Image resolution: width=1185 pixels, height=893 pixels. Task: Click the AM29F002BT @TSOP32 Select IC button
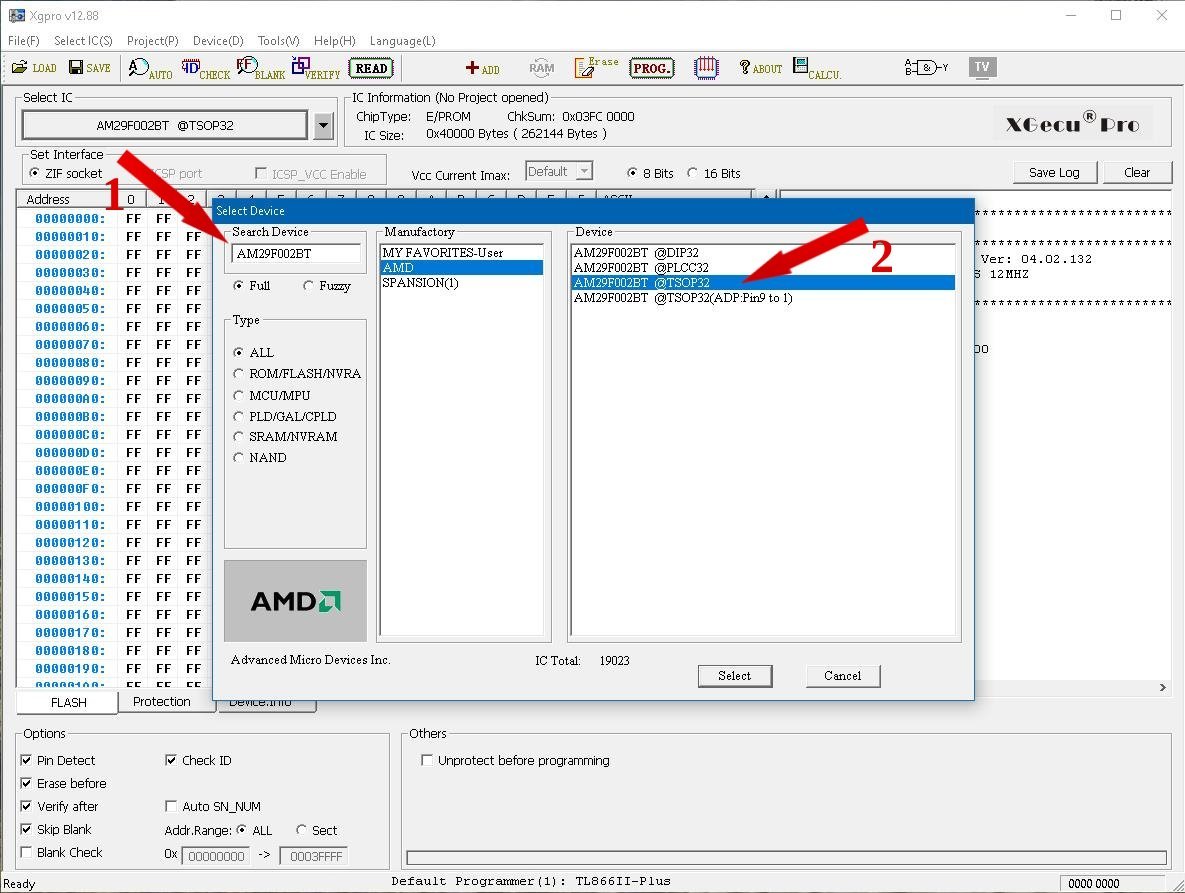[165, 125]
